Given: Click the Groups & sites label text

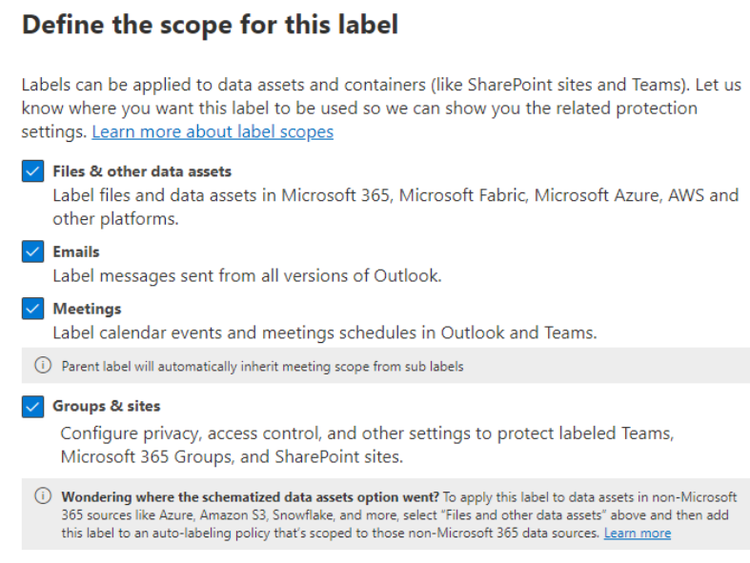Looking at the screenshot, I should [x=106, y=406].
